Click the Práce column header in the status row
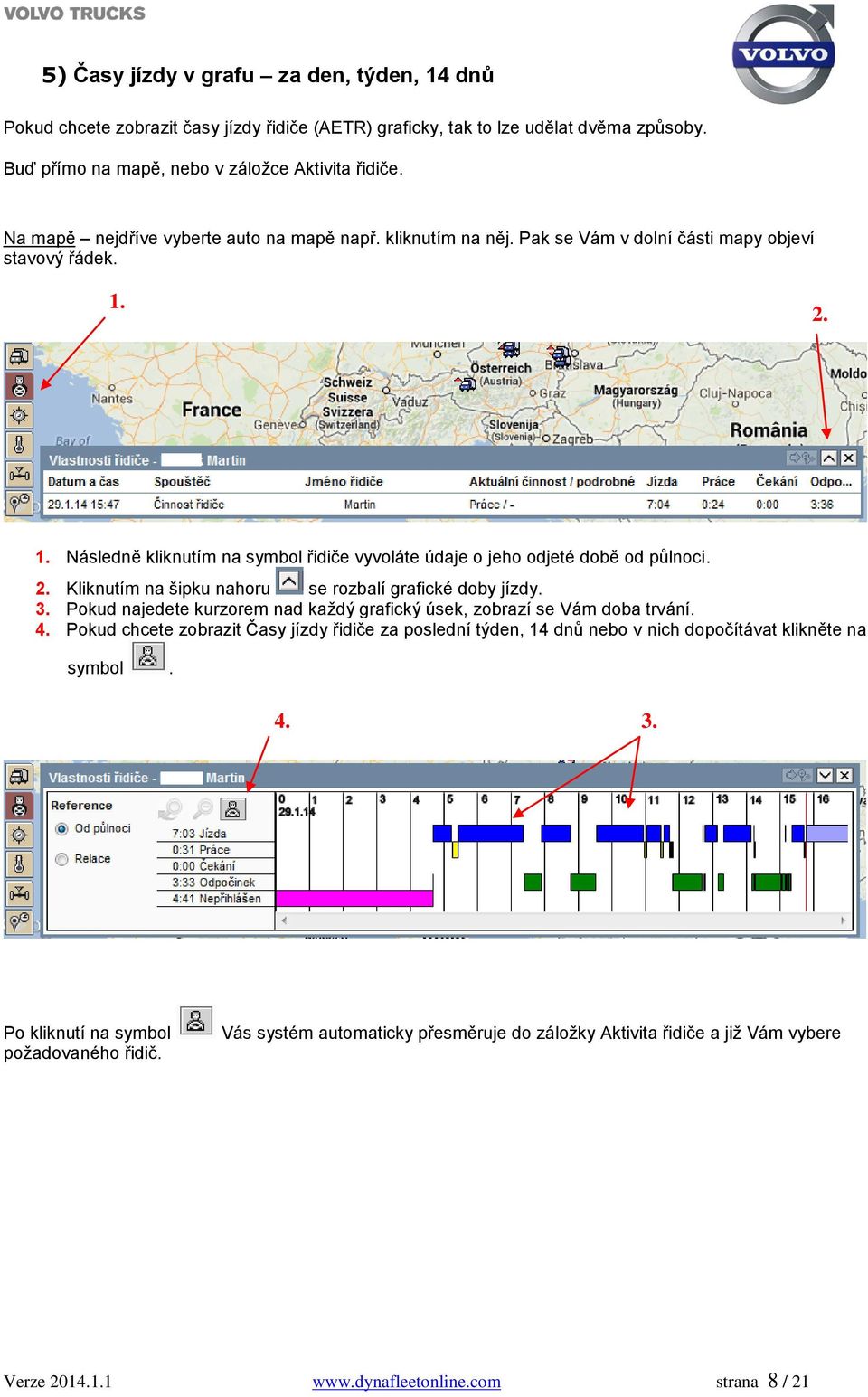Viewport: 868px width, 1397px height. click(718, 482)
